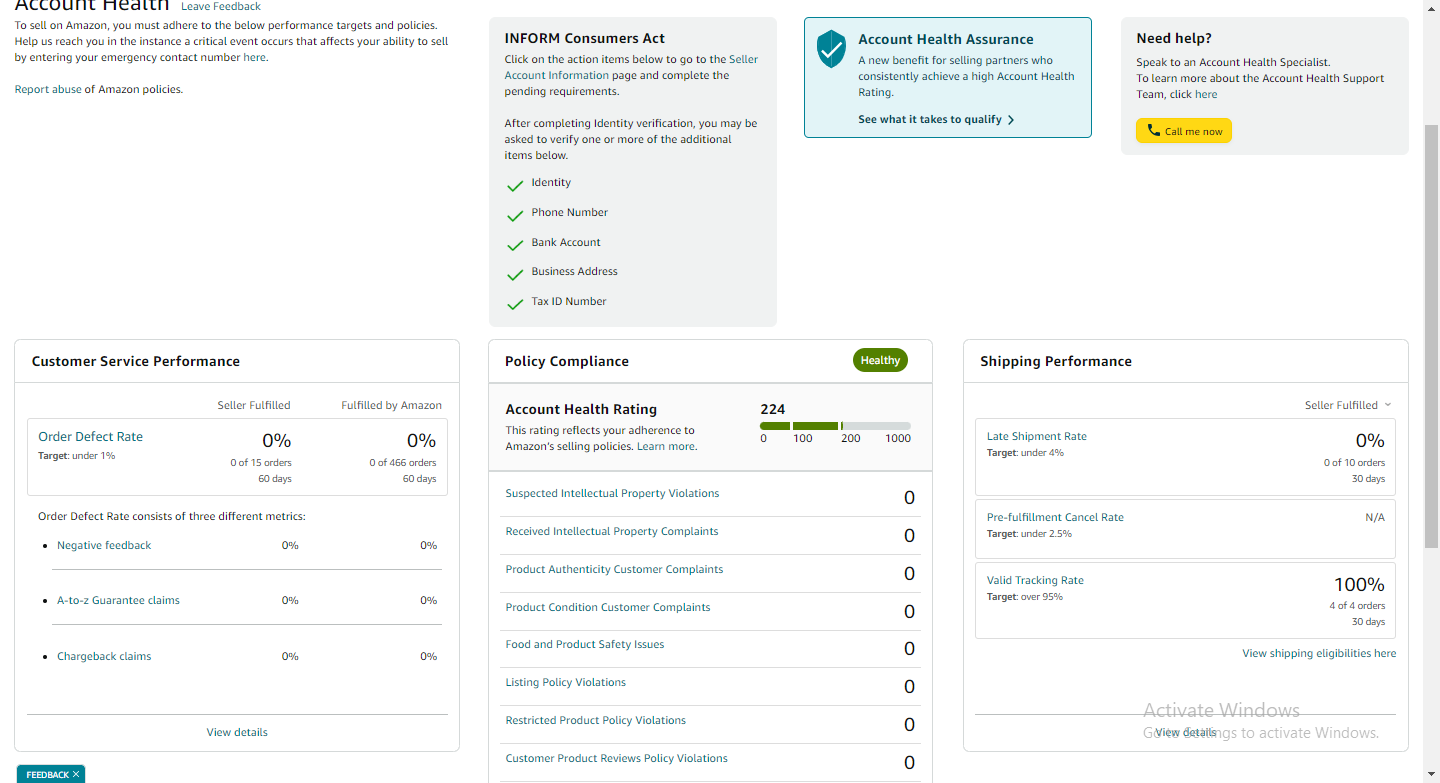The image size is (1440, 783).
Task: Click the Healthy status badge
Action: (880, 360)
